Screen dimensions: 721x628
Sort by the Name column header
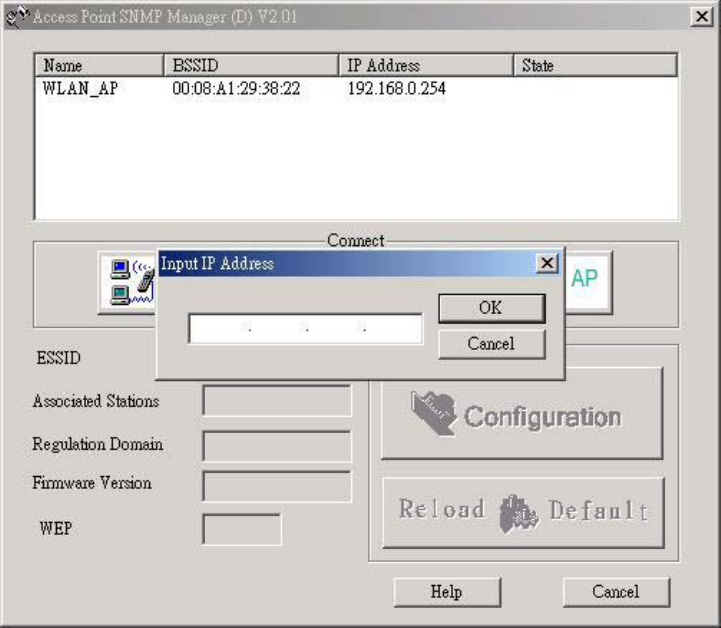99,65
